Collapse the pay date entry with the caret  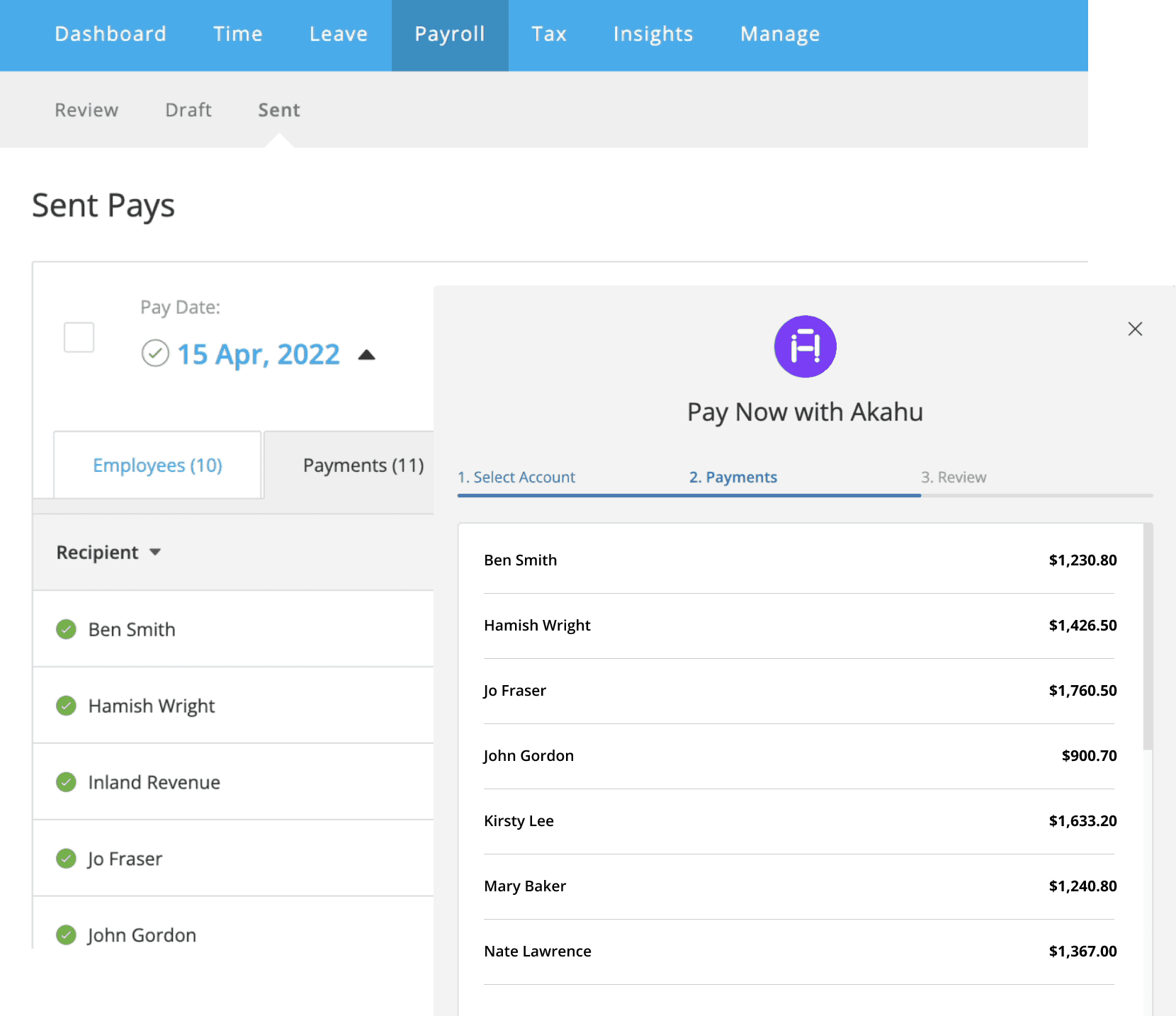368,354
